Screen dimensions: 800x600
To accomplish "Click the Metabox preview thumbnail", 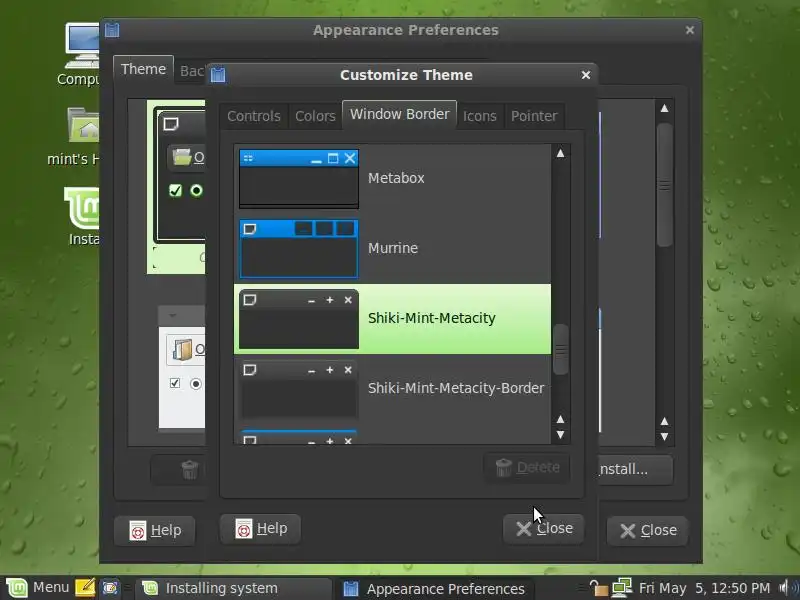I will click(299, 179).
